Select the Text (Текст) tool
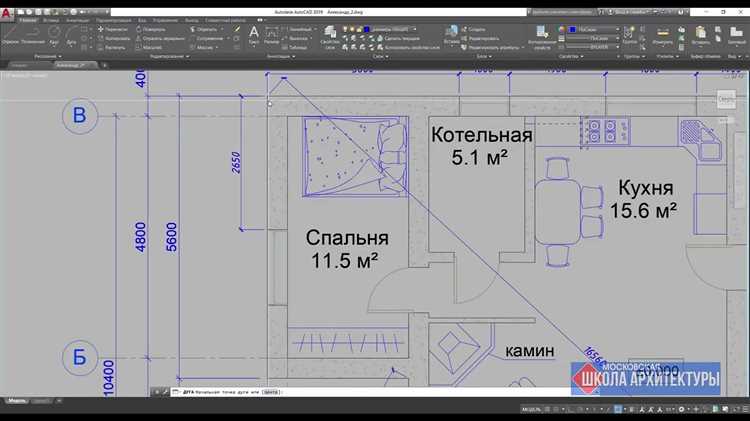This screenshot has height=421, width=750. coord(254,35)
